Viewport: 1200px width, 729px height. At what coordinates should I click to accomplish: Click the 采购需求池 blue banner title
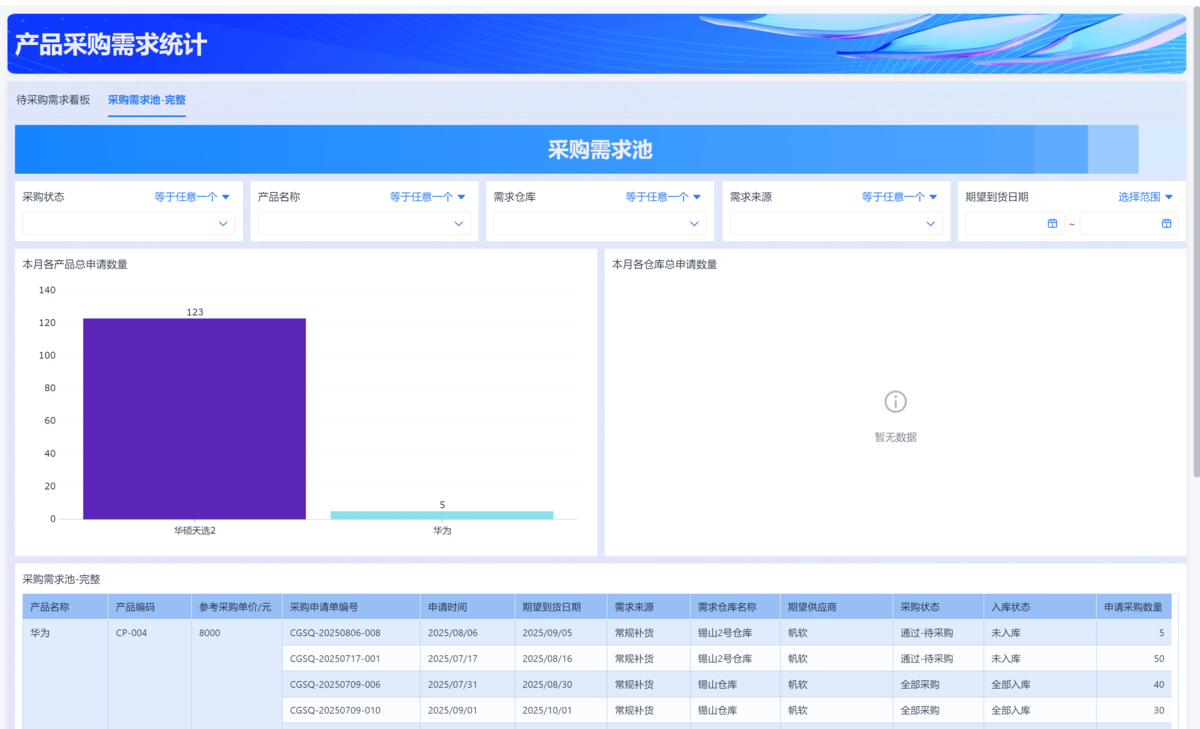(x=600, y=150)
